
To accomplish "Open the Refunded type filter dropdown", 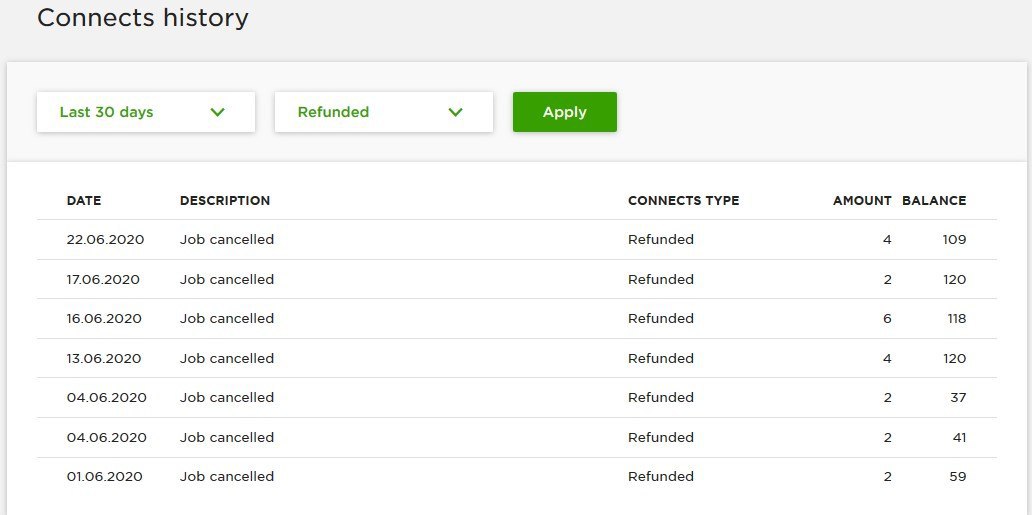I will [384, 112].
